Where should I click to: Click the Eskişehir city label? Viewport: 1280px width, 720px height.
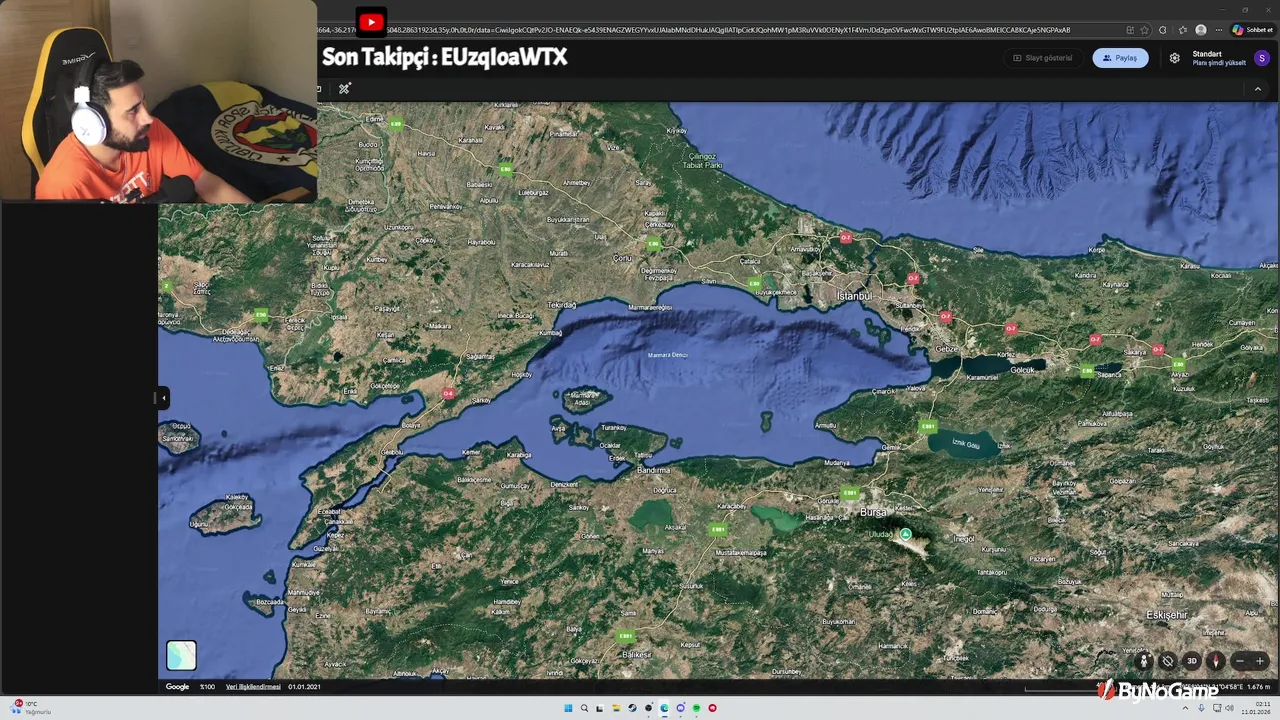pyautogui.click(x=1166, y=615)
